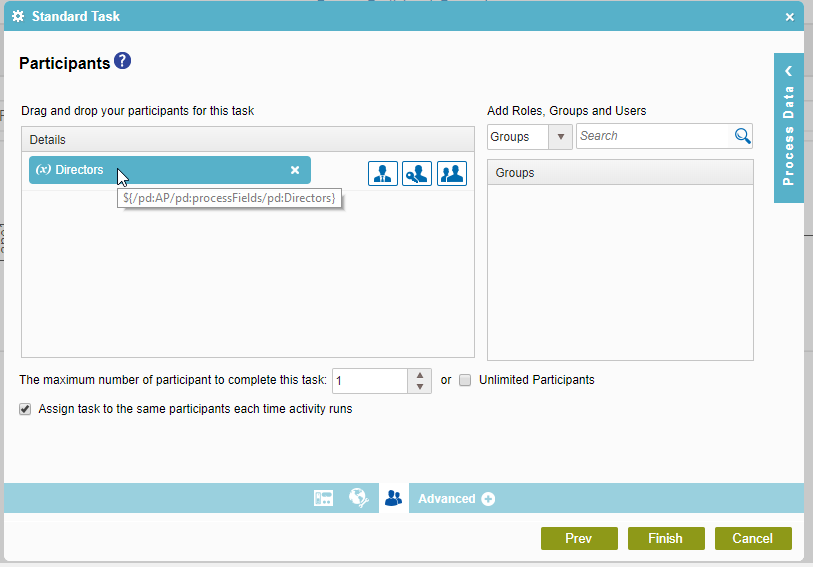Viewport: 813px width, 567px height.
Task: Open the form configuration icon tab
Action: [323, 498]
